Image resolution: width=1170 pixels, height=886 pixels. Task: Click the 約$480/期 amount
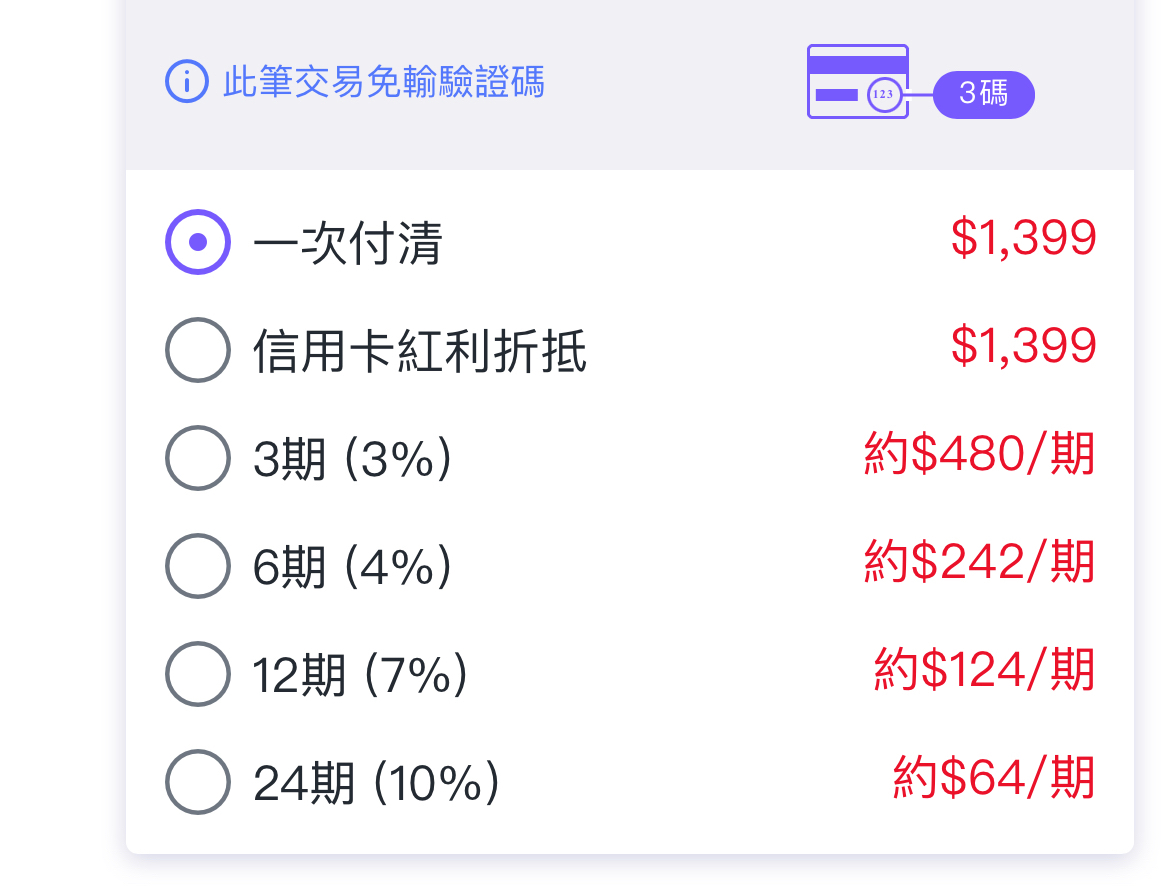coord(980,454)
